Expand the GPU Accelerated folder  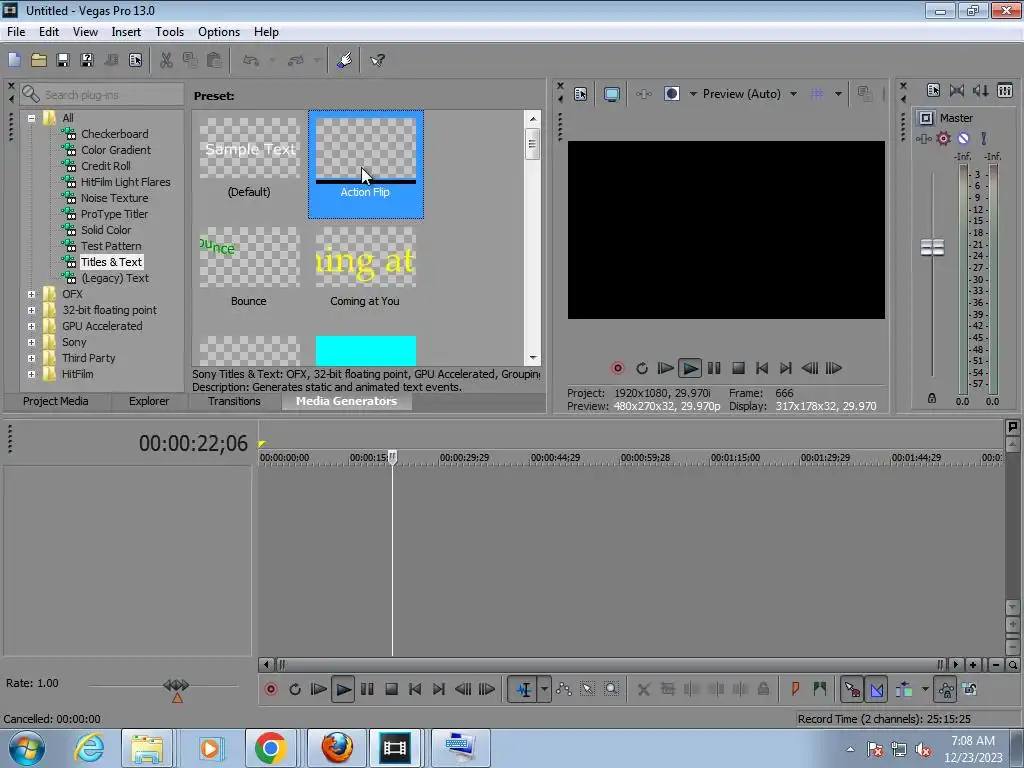click(31, 327)
